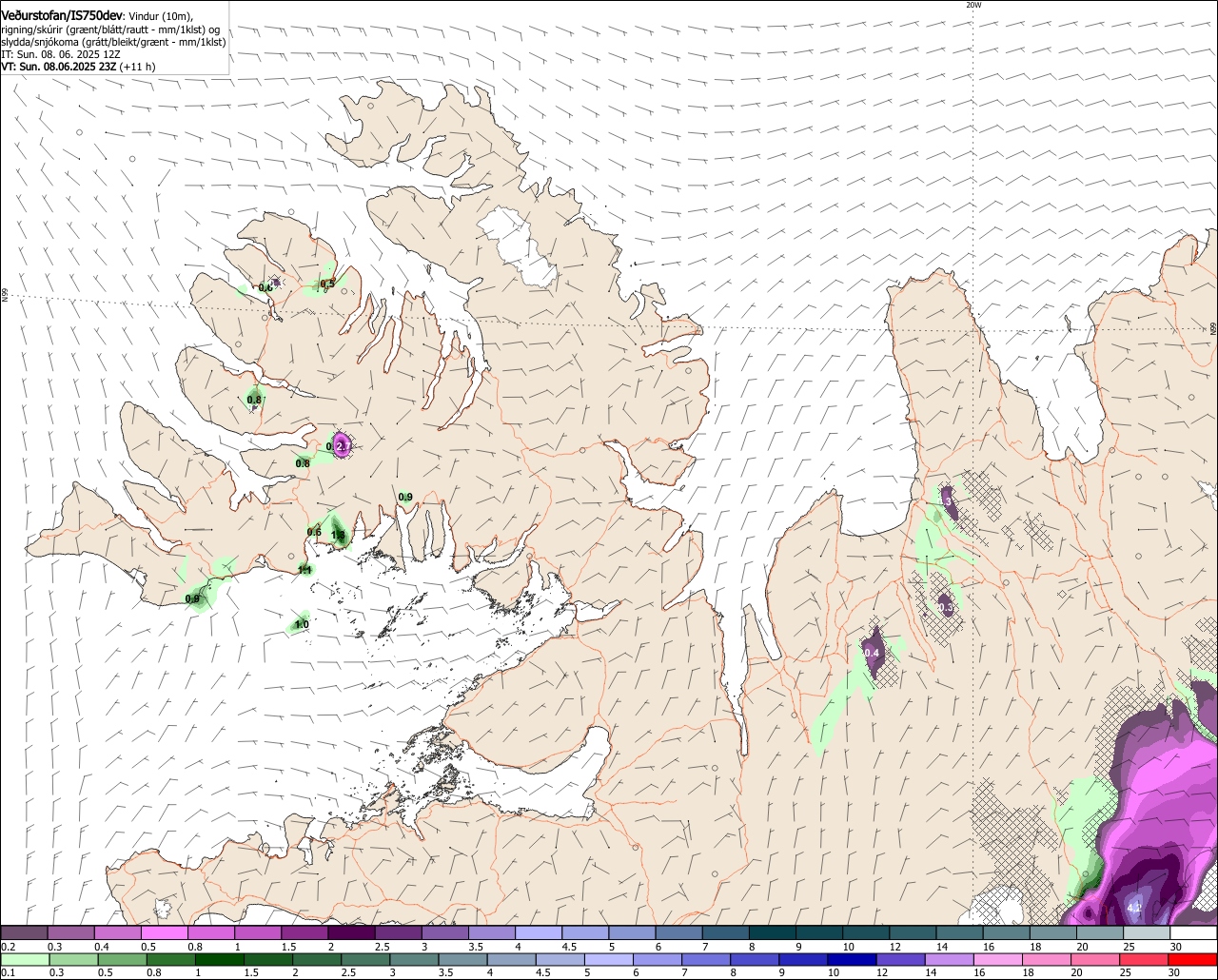This screenshot has width=1218, height=980.
Task: Select the 'VT: Sun. 08.06.2025 23Z (+11 h)' line
Action: pos(78,67)
